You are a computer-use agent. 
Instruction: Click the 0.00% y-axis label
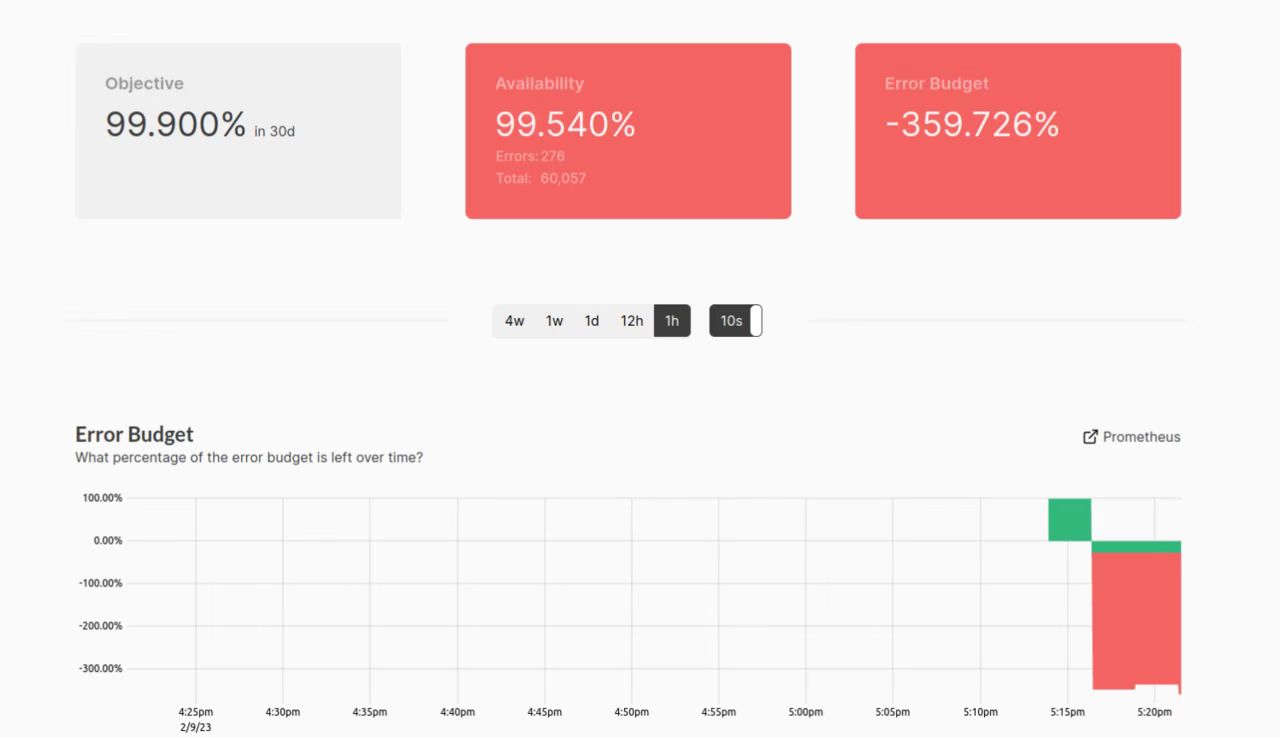pos(106,540)
